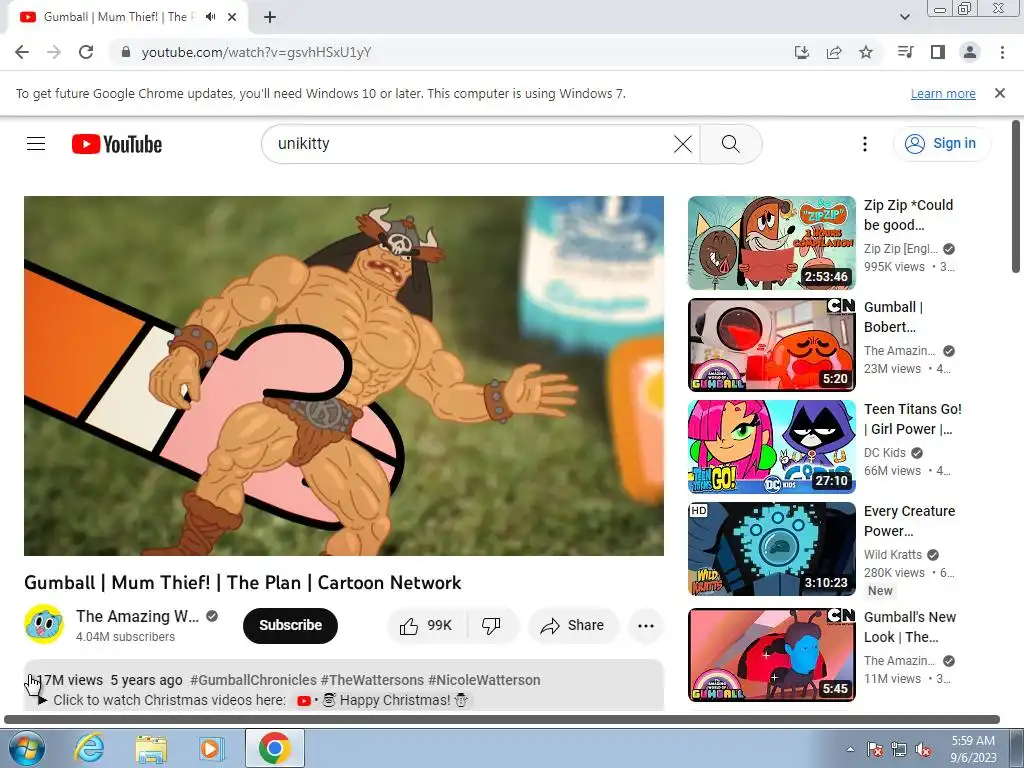Open the Learn more link
Image resolution: width=1024 pixels, height=768 pixels.
pos(943,93)
